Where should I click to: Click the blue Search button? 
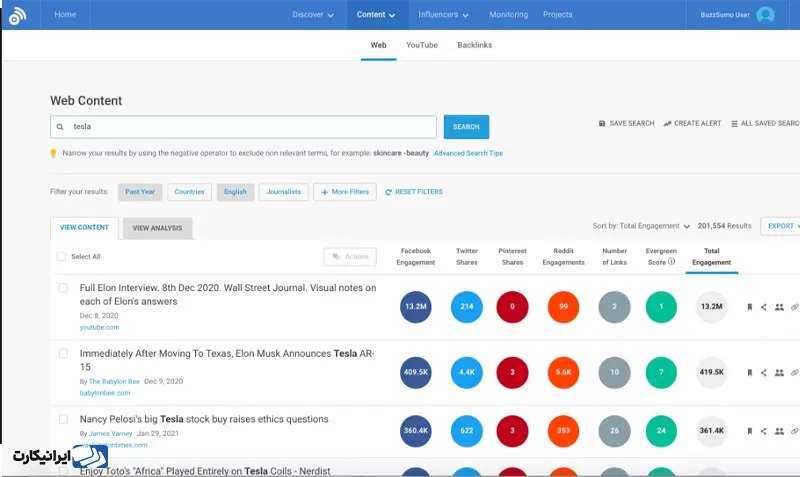(466, 127)
